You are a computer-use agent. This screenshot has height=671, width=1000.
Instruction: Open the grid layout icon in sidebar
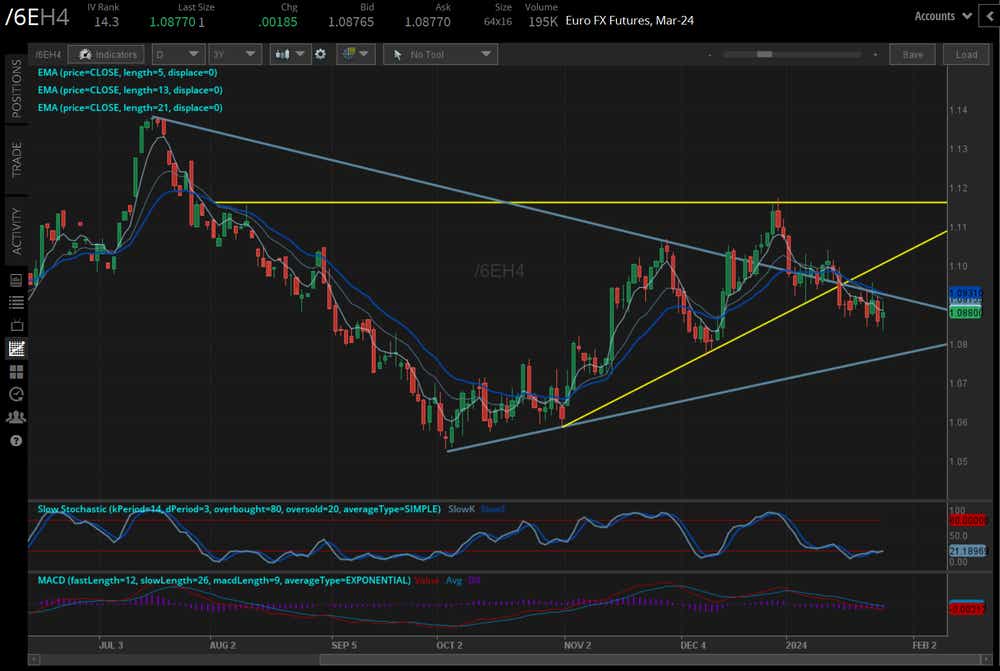(x=15, y=371)
